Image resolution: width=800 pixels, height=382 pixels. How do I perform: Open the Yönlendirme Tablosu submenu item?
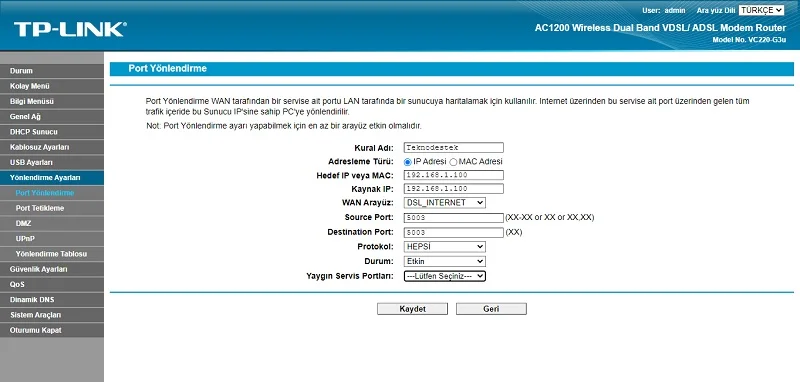point(52,254)
